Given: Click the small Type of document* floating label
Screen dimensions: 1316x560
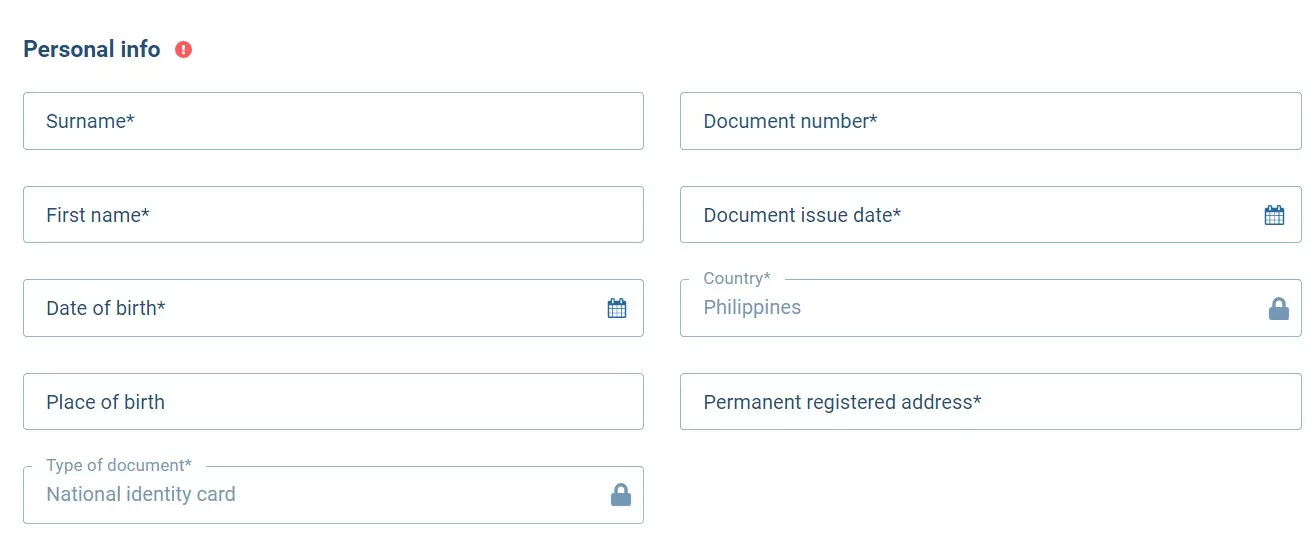Looking at the screenshot, I should 119,465.
